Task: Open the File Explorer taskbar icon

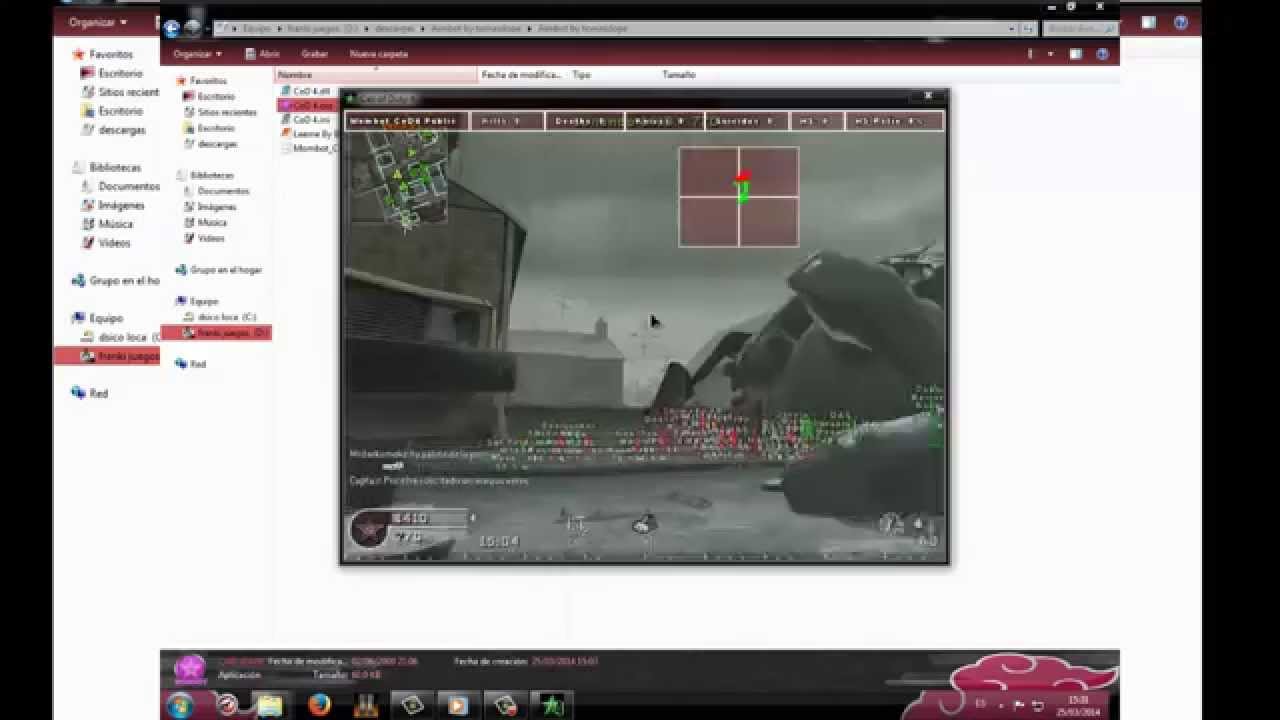Action: click(269, 705)
